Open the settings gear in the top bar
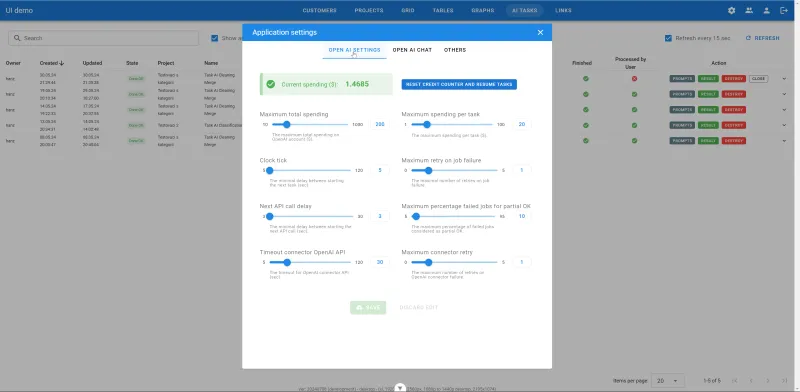Image resolution: width=800 pixels, height=392 pixels. coord(731,10)
